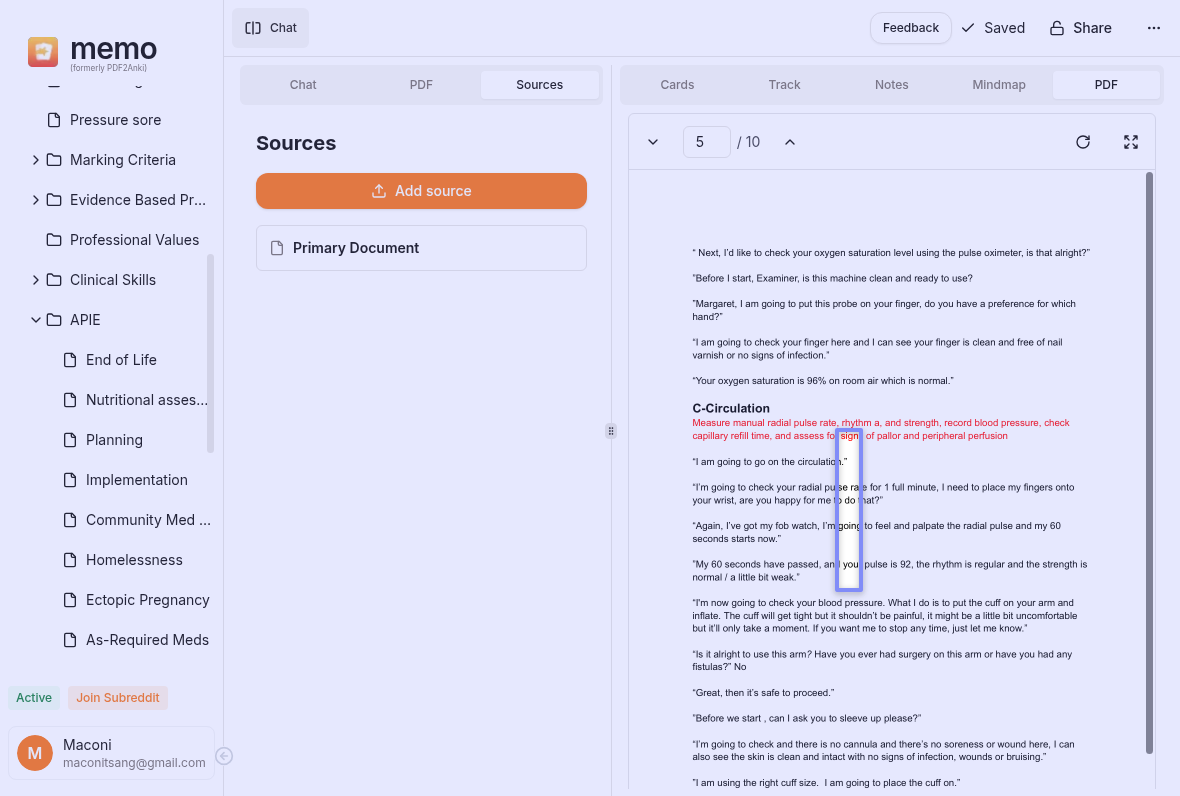Click the Add source button
The image size is (1180, 796).
pyautogui.click(x=421, y=191)
